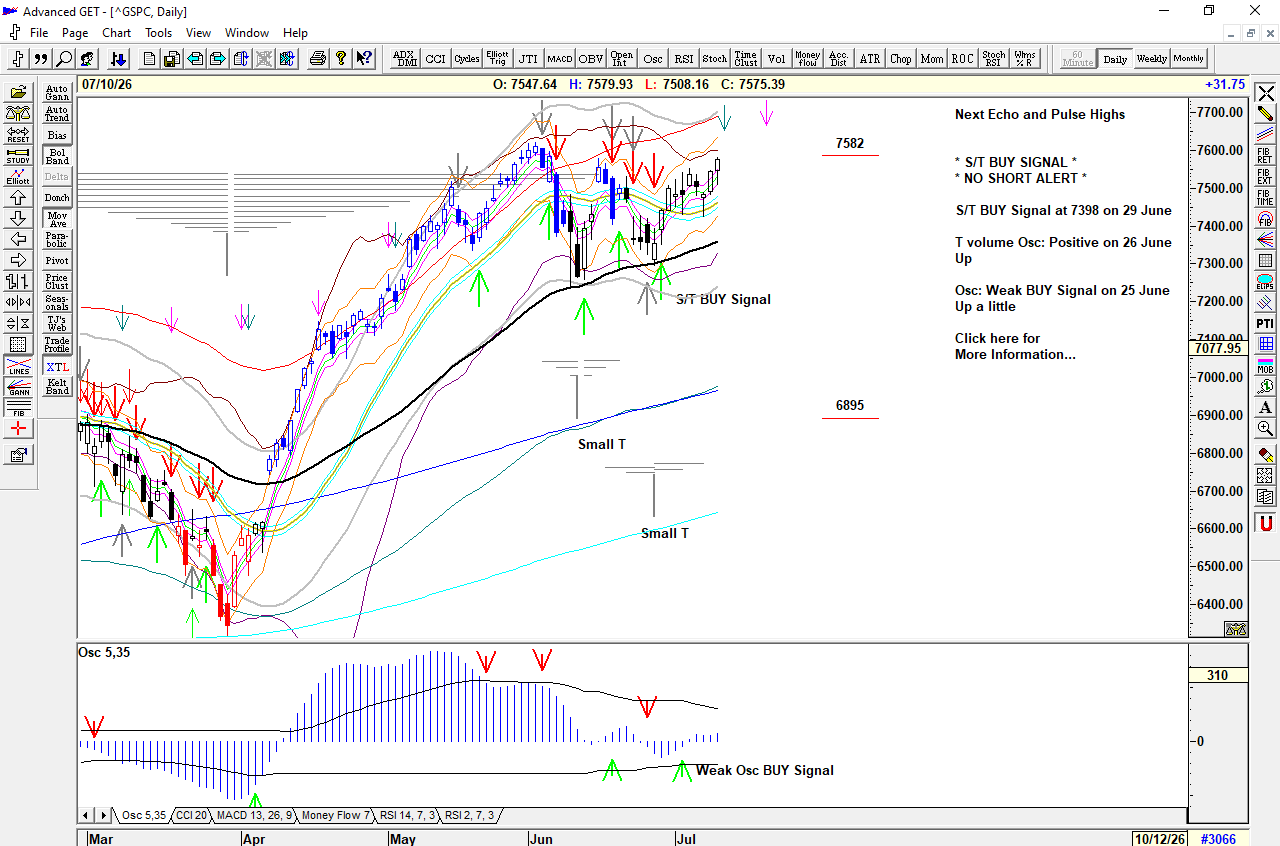Select the Elliott wave tool

tap(18, 176)
